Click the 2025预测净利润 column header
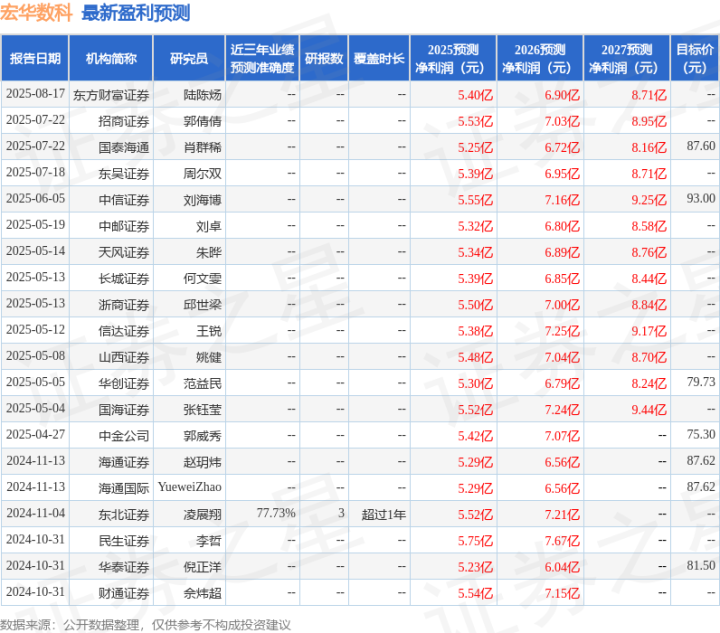 [453, 58]
